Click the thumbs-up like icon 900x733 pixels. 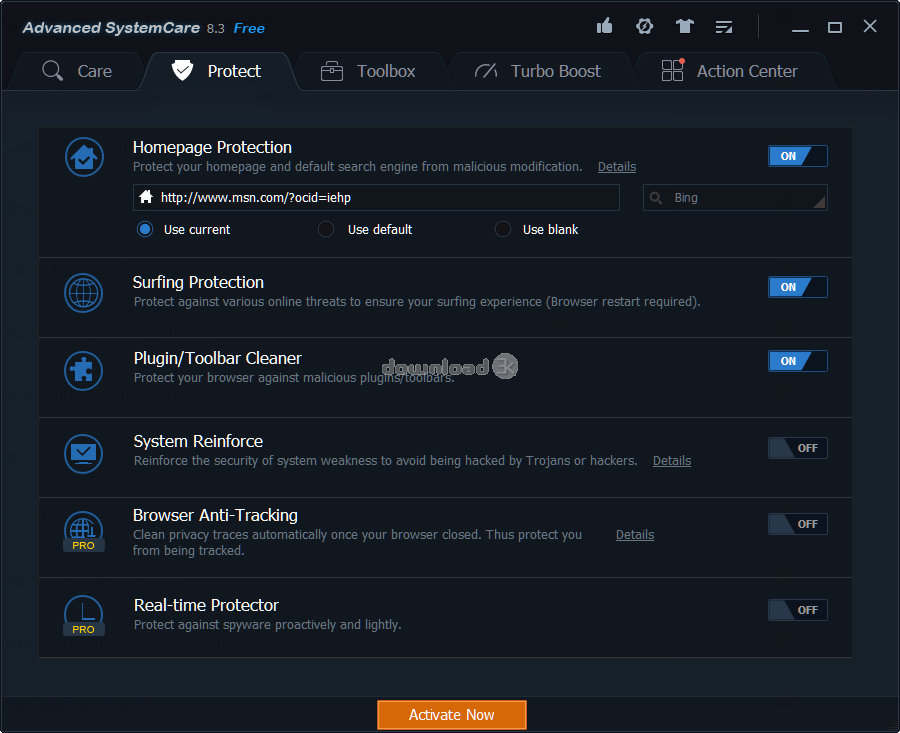(604, 26)
